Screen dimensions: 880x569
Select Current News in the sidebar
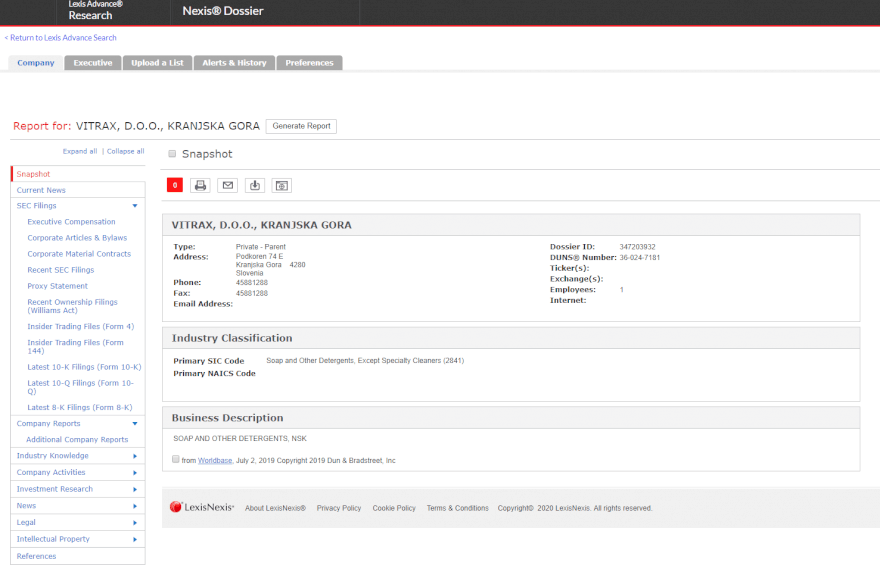41,190
